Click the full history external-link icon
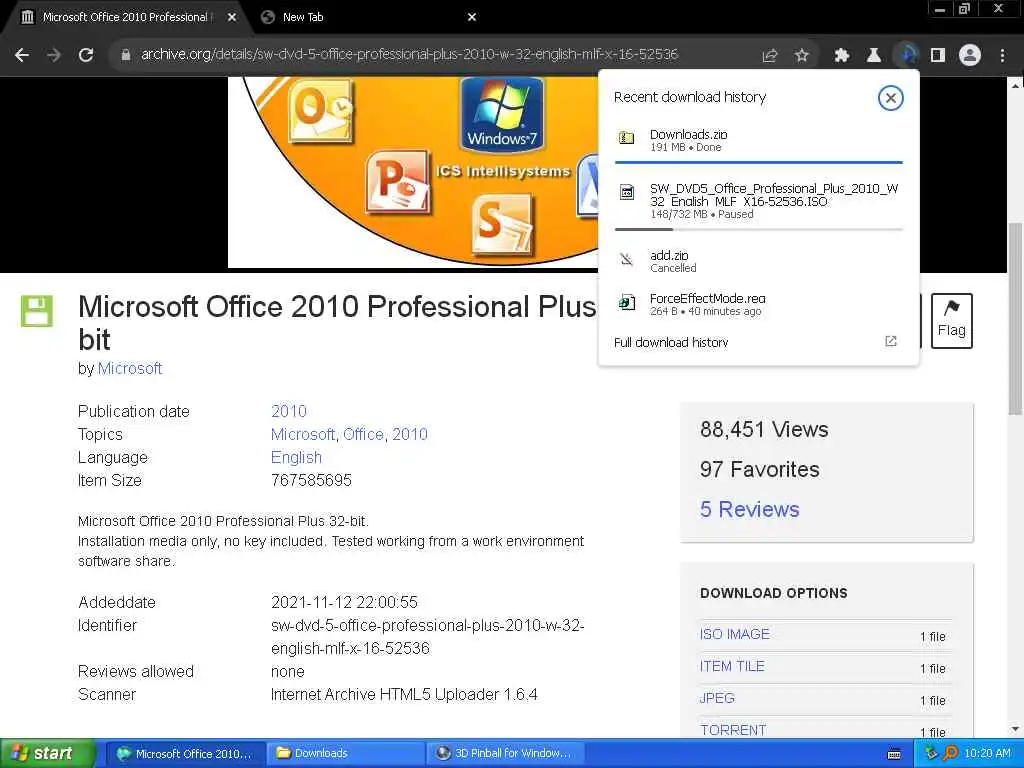The height and width of the screenshot is (768, 1024). 891,341
